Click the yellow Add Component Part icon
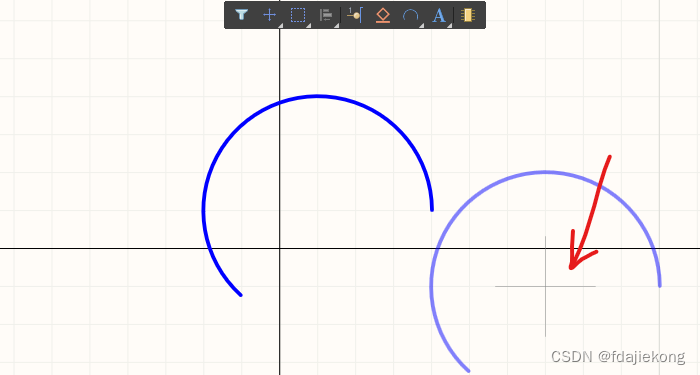 point(467,15)
